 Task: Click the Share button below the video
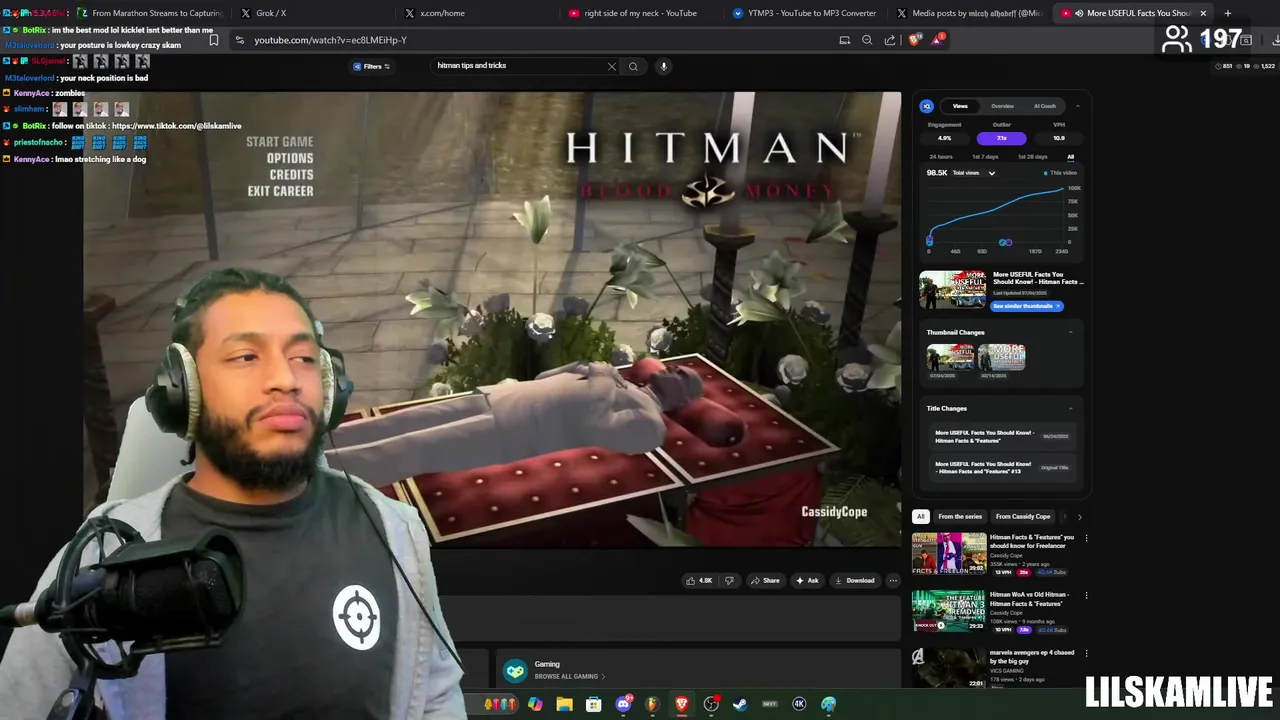pos(765,580)
